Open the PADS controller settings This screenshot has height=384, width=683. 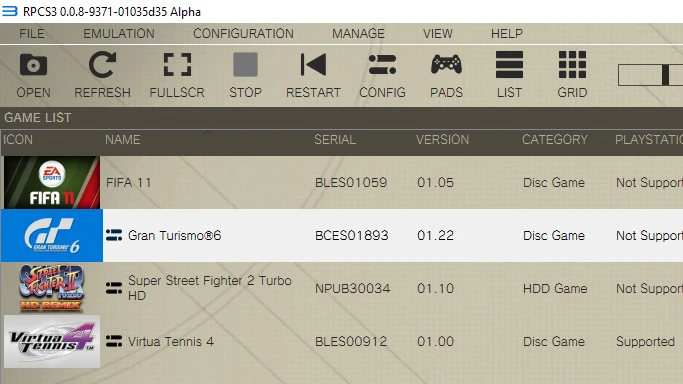[446, 65]
